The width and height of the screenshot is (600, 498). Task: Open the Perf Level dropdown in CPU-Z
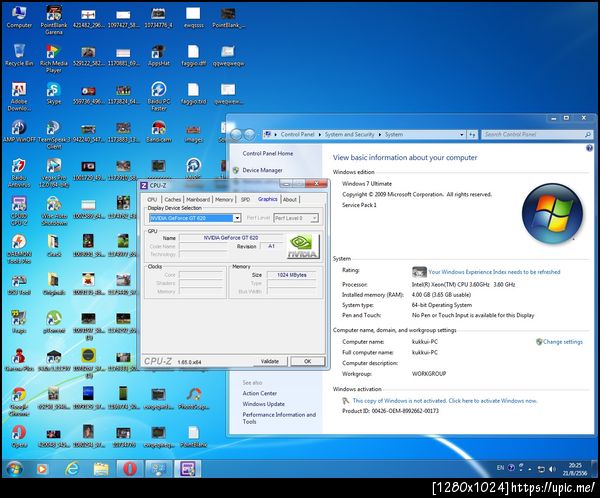click(x=314, y=218)
